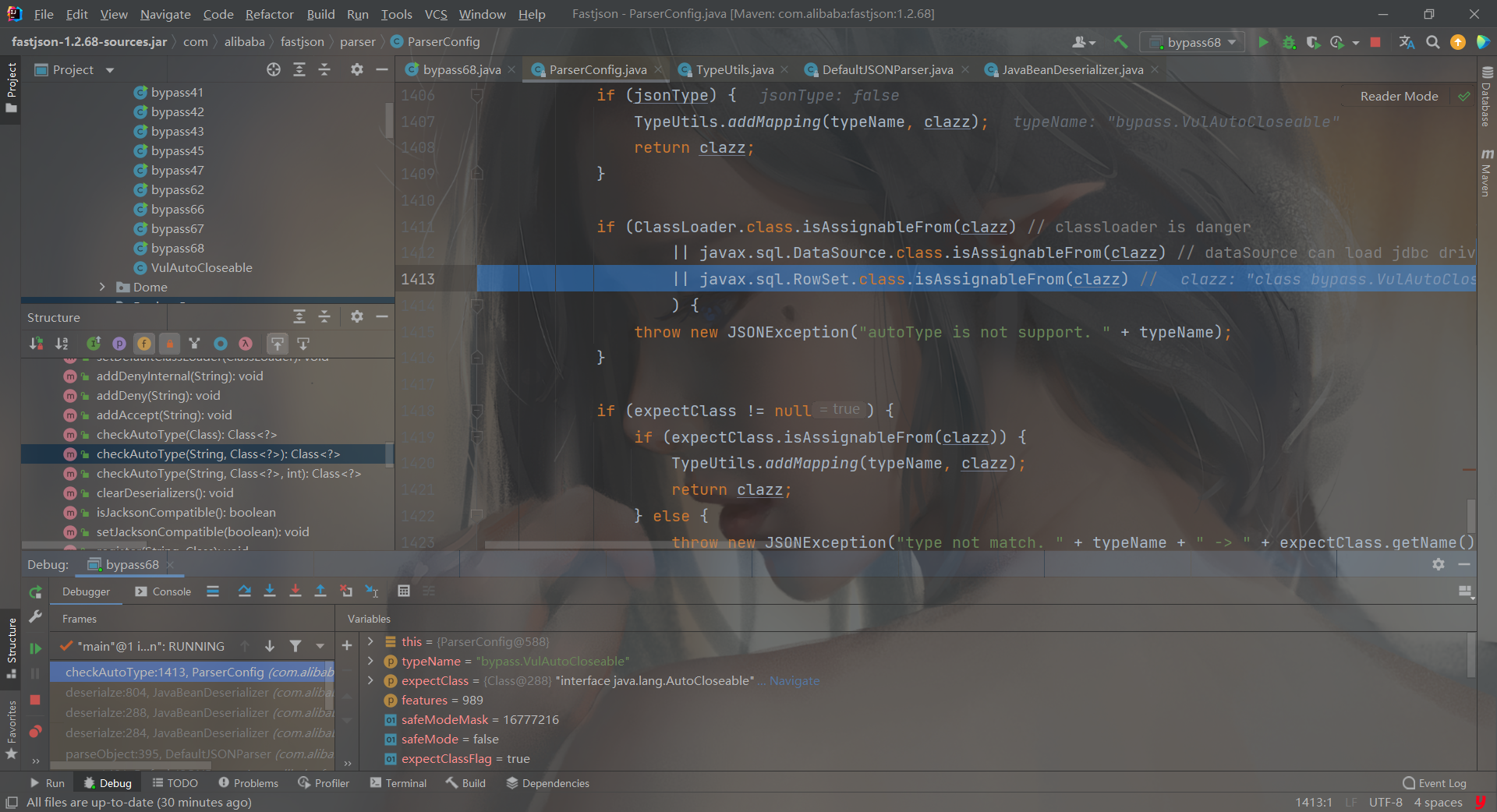Click Navigate link beside expectClass
This screenshot has width=1497, height=812.
pyautogui.click(x=794, y=680)
